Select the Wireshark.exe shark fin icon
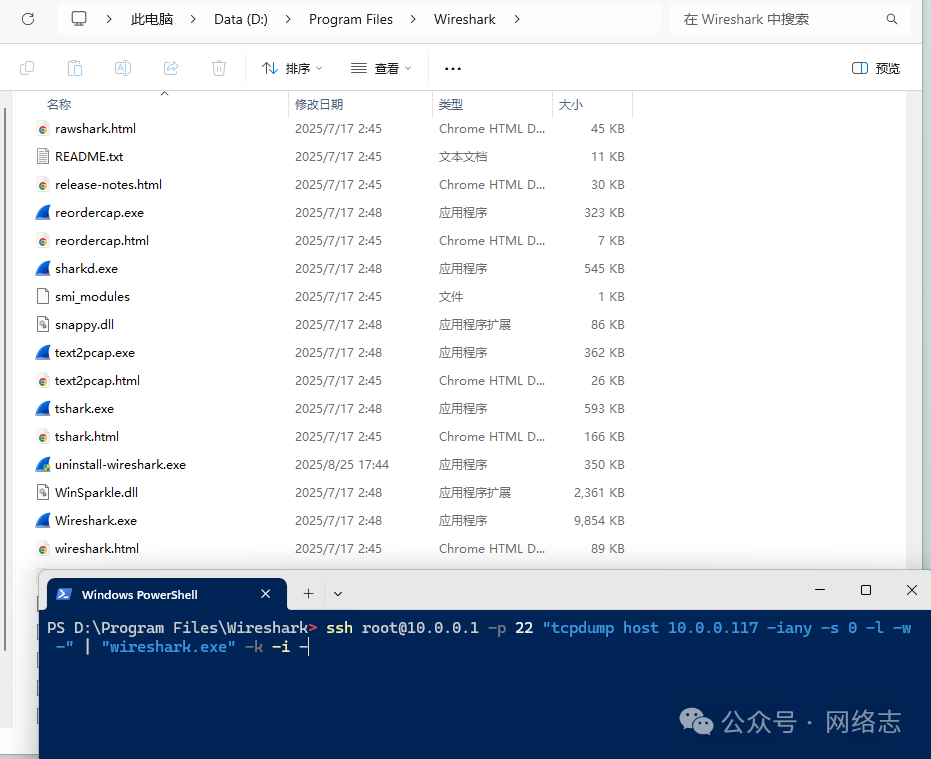 [x=43, y=520]
